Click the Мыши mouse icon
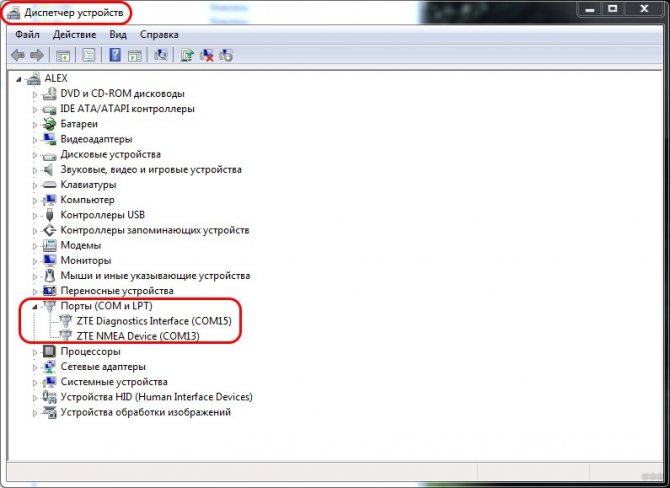Screen dimensions: 670x488 click(x=50, y=276)
